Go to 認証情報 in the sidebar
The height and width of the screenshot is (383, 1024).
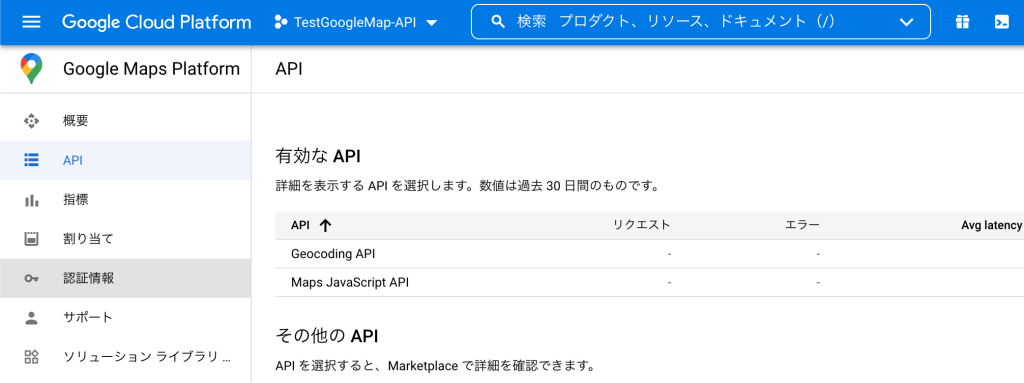coord(125,278)
